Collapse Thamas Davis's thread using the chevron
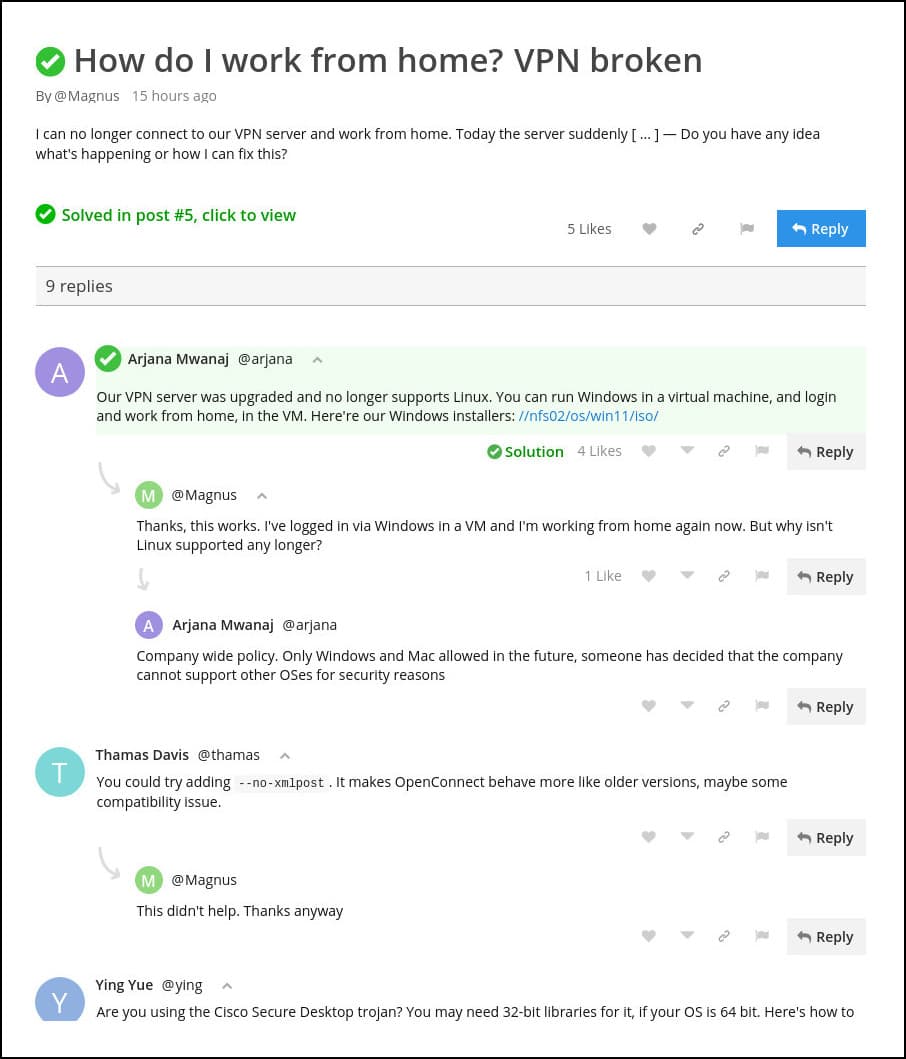This screenshot has width=906, height=1059. 285,756
